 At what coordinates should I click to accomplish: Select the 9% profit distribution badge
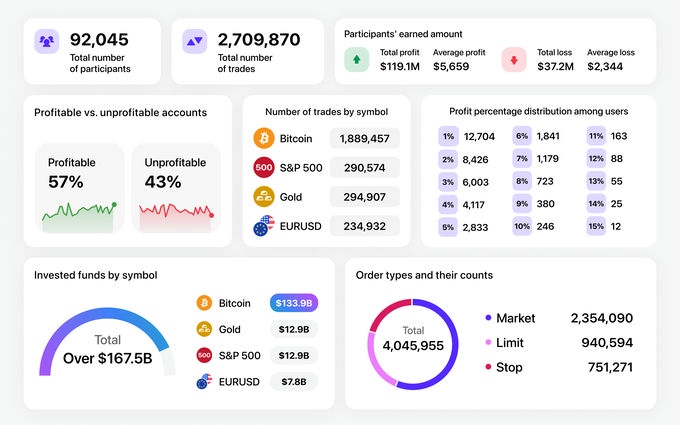[522, 203]
